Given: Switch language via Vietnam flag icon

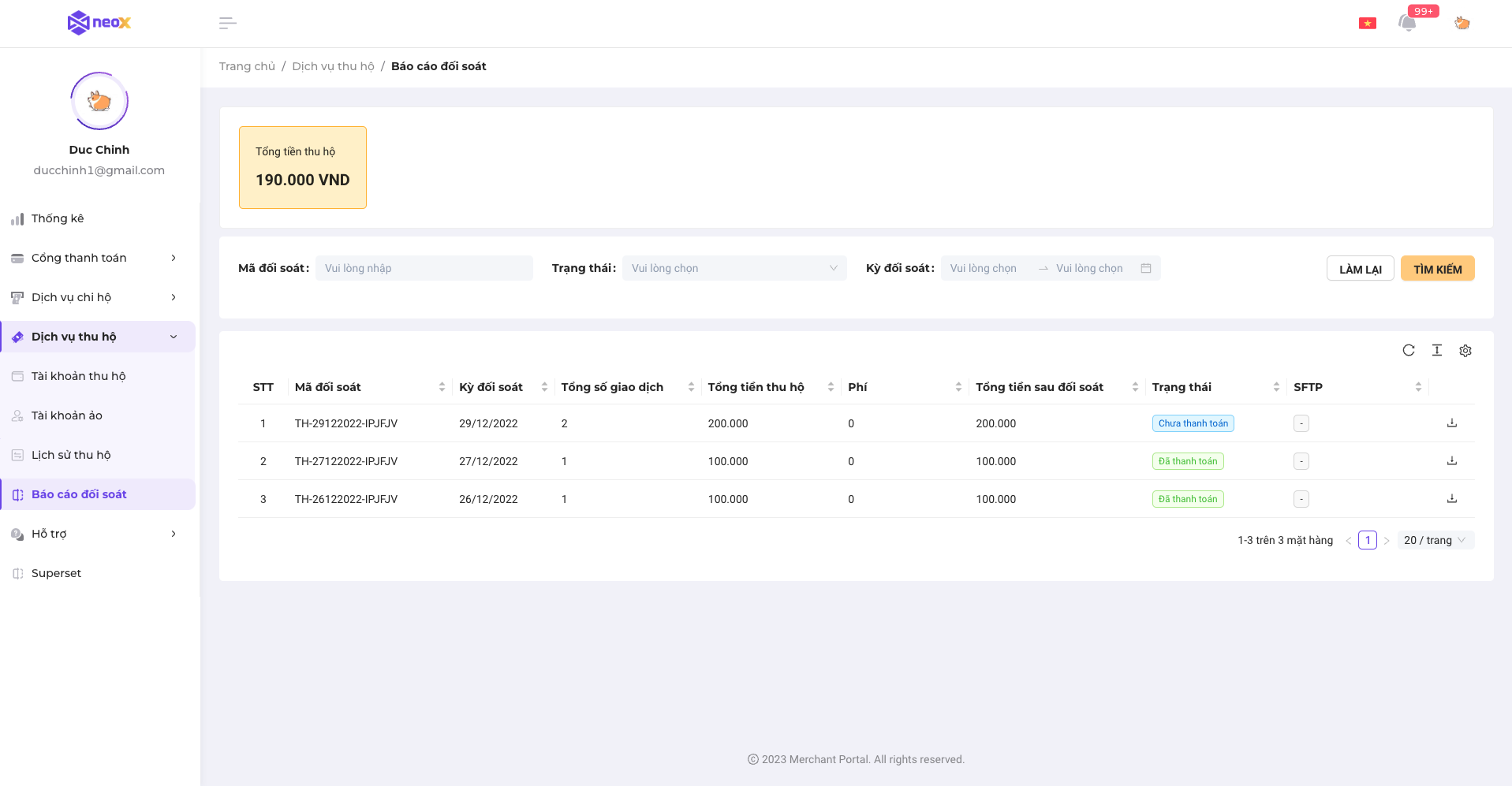Looking at the screenshot, I should [x=1367, y=23].
